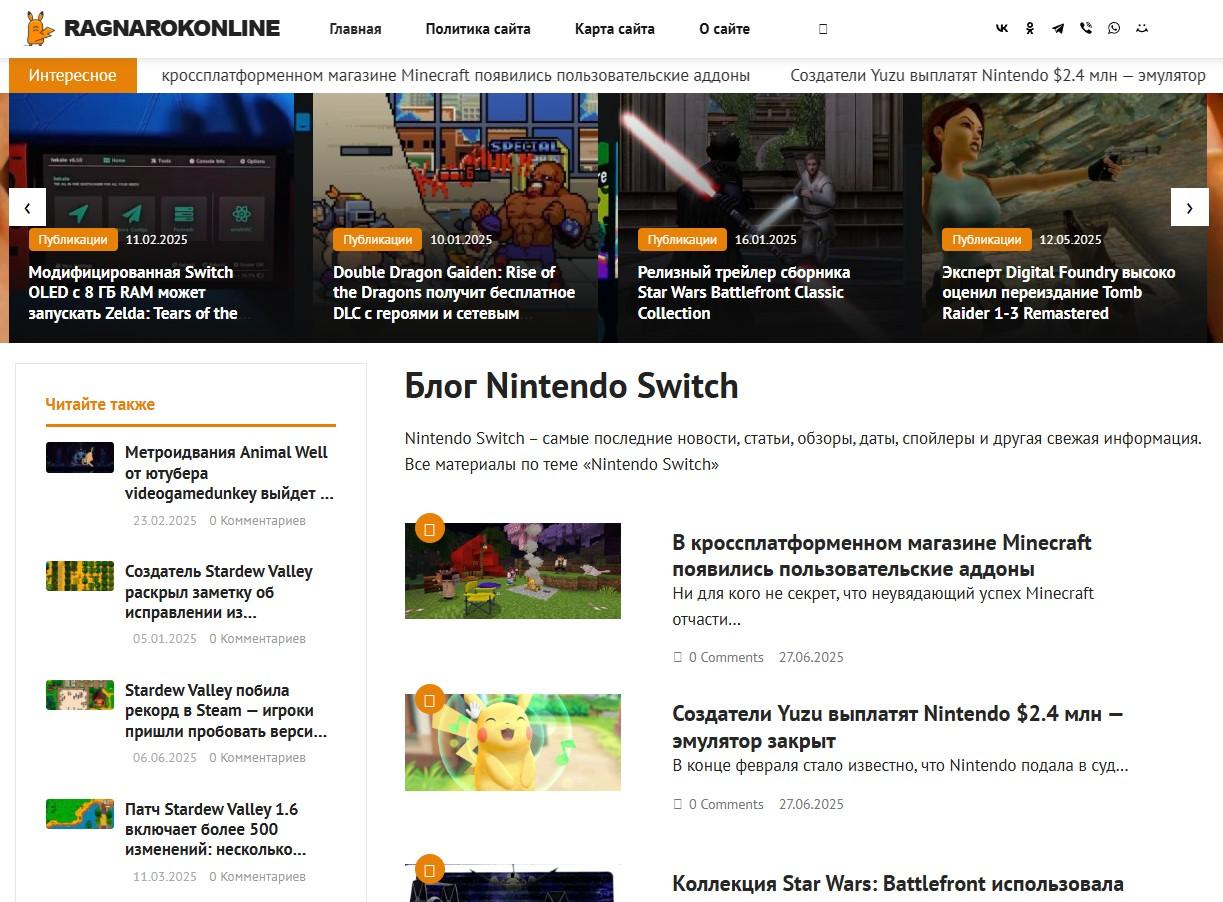Click the square icon beside 'О сайте'
Viewport: 1223px width, 902px height.
click(x=823, y=29)
